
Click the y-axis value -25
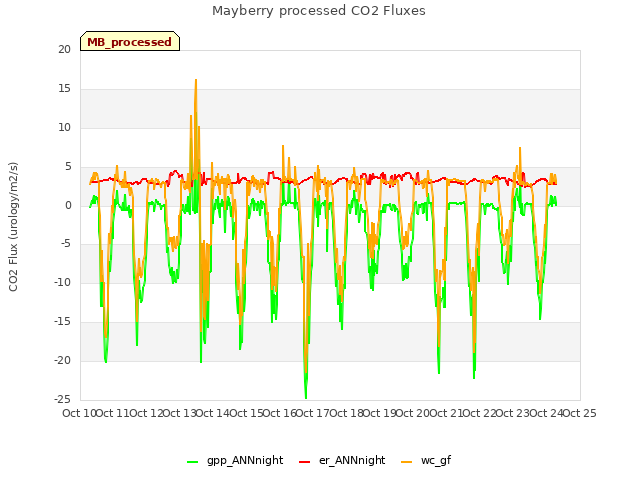tap(62, 399)
